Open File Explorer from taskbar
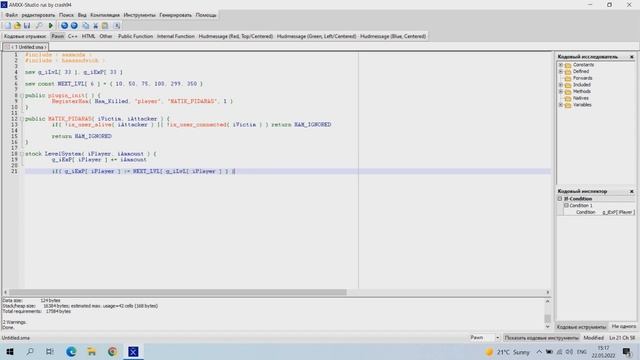640x360 pixels. pyautogui.click(x=91, y=351)
